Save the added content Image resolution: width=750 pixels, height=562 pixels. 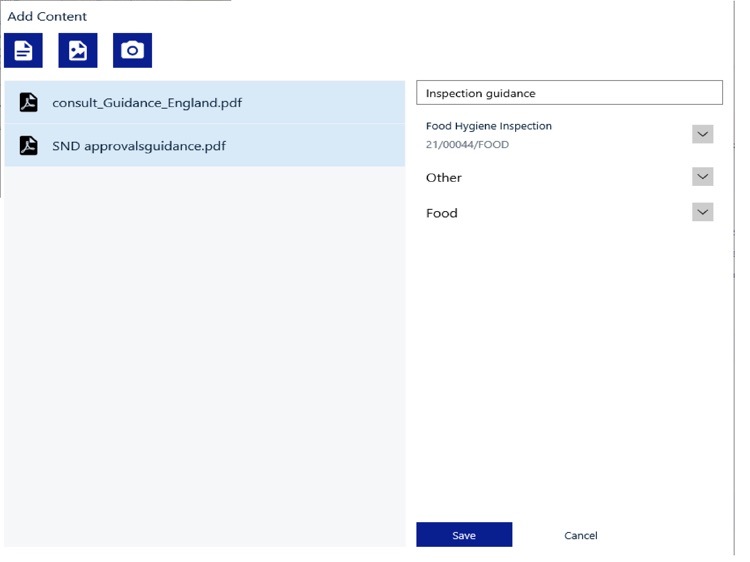464,535
